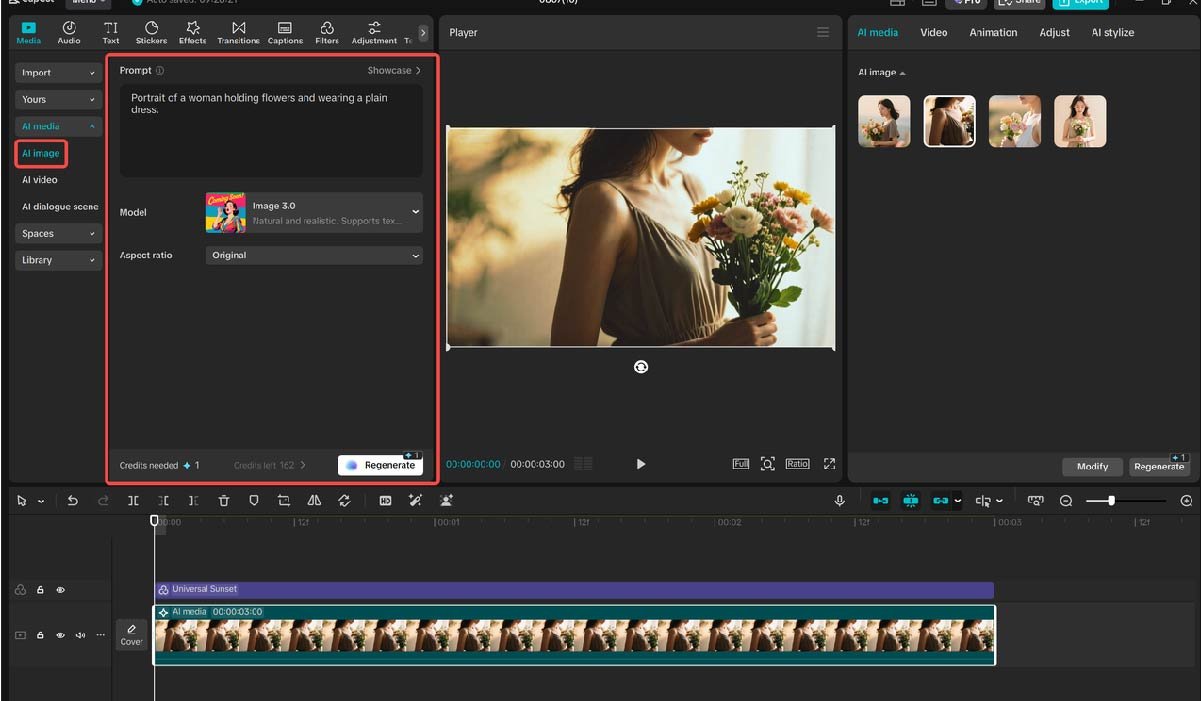Switch to the Adjust tab
This screenshot has width=1201, height=701.
click(1055, 33)
